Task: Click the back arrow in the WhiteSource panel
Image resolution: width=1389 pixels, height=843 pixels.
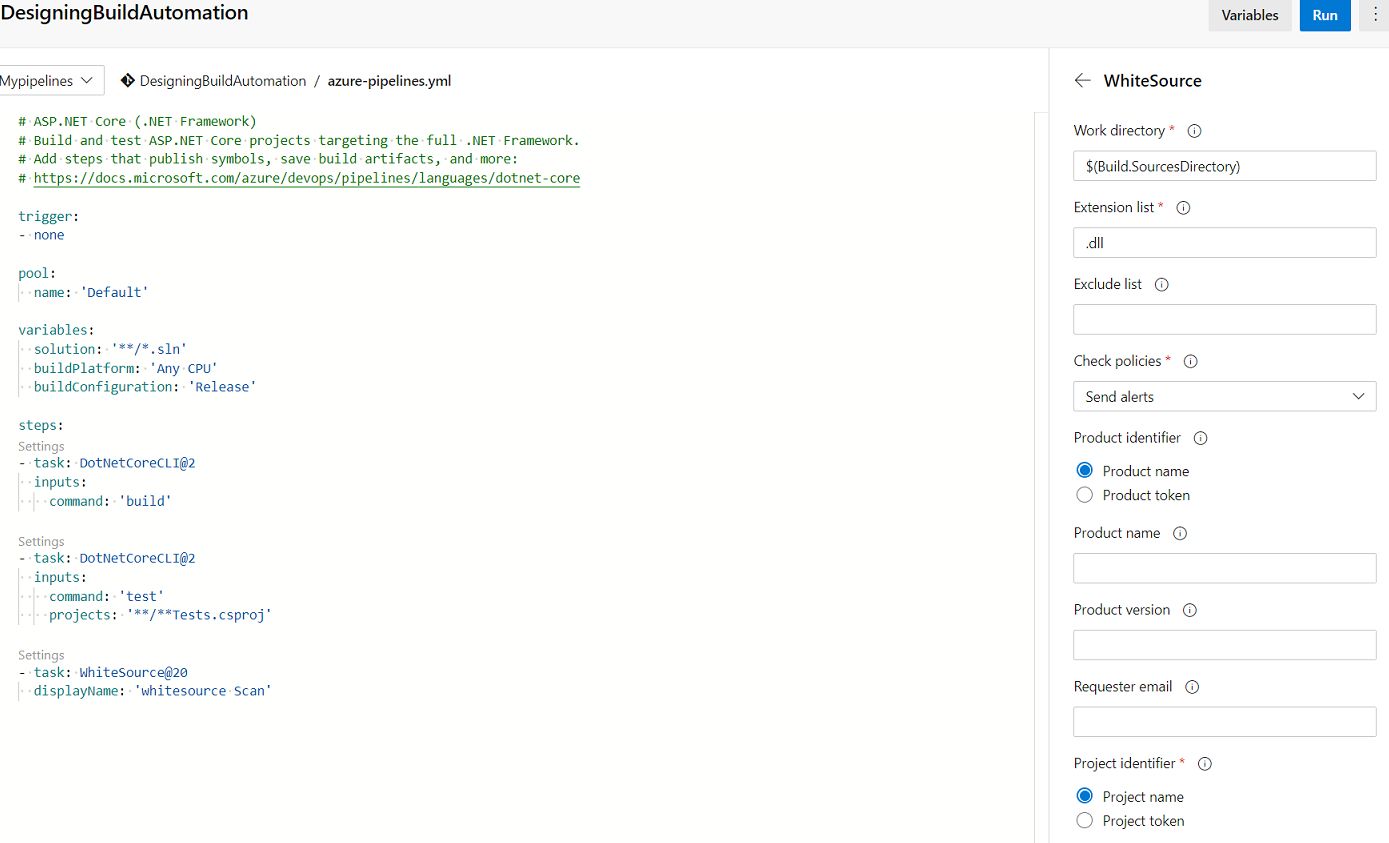Action: click(1083, 81)
